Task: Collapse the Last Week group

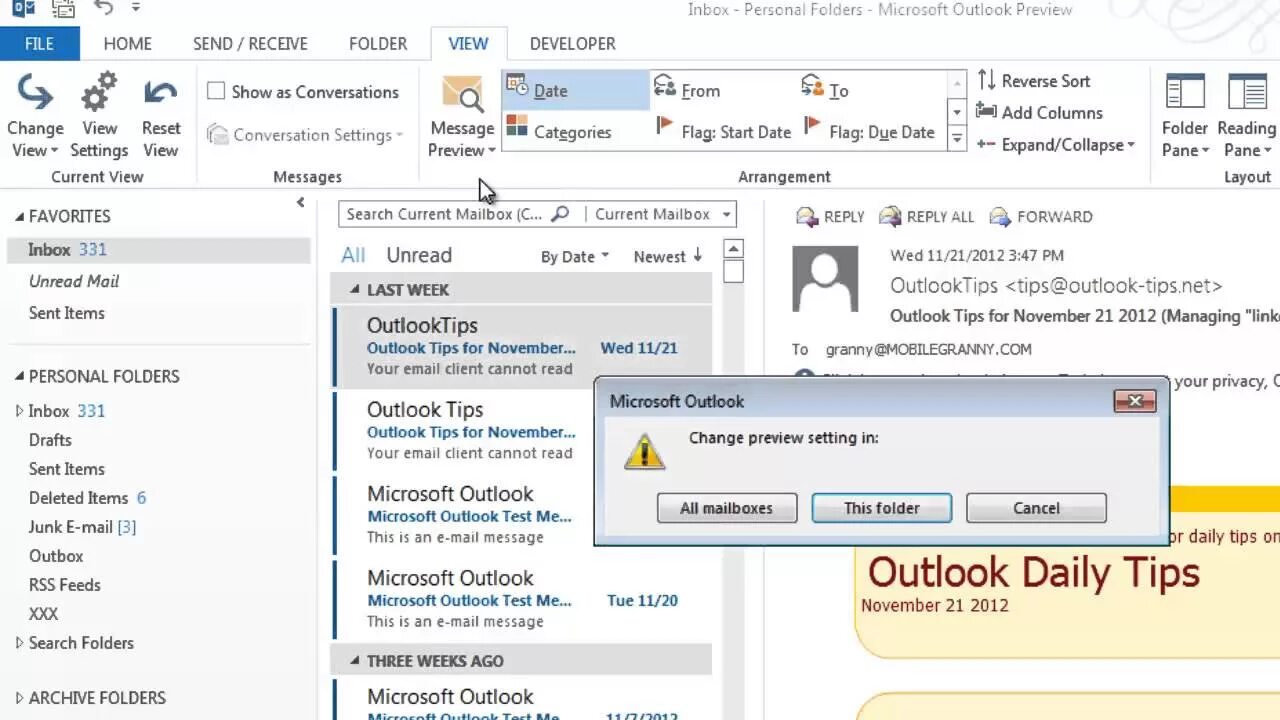Action: 354,289
